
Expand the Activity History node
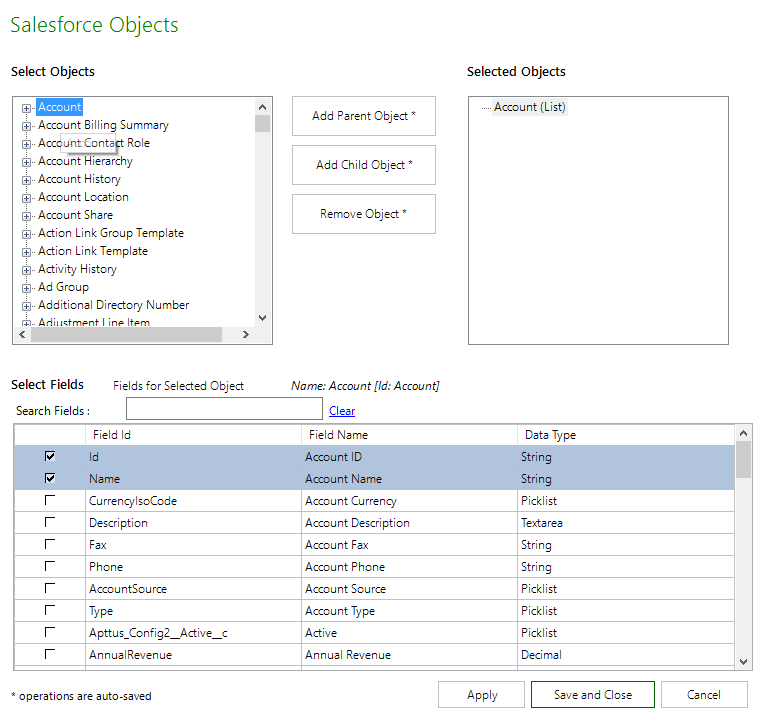point(26,270)
